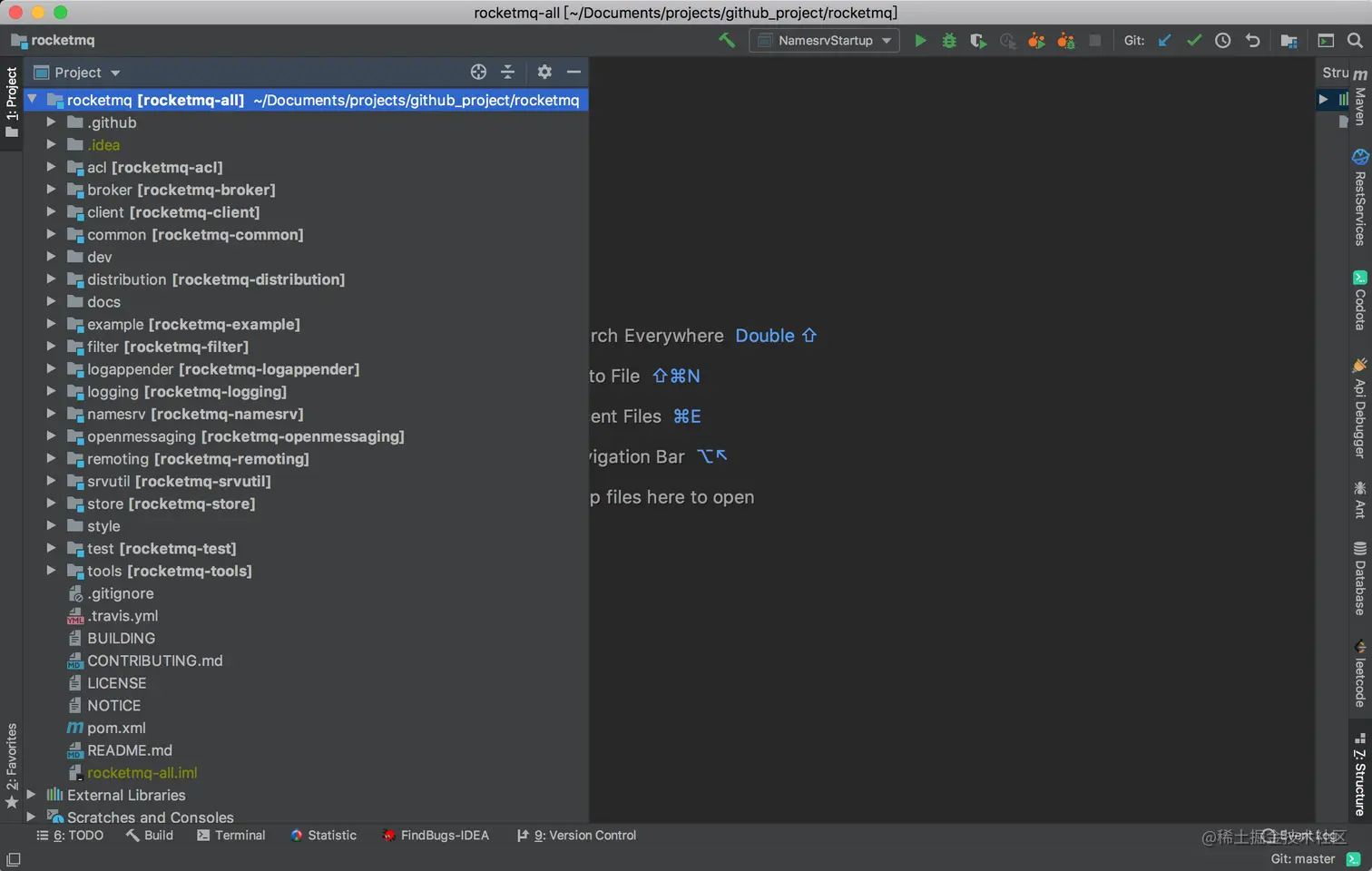1372x871 pixels.
Task: Open Run Anything terminal-window icon
Action: [1326, 40]
